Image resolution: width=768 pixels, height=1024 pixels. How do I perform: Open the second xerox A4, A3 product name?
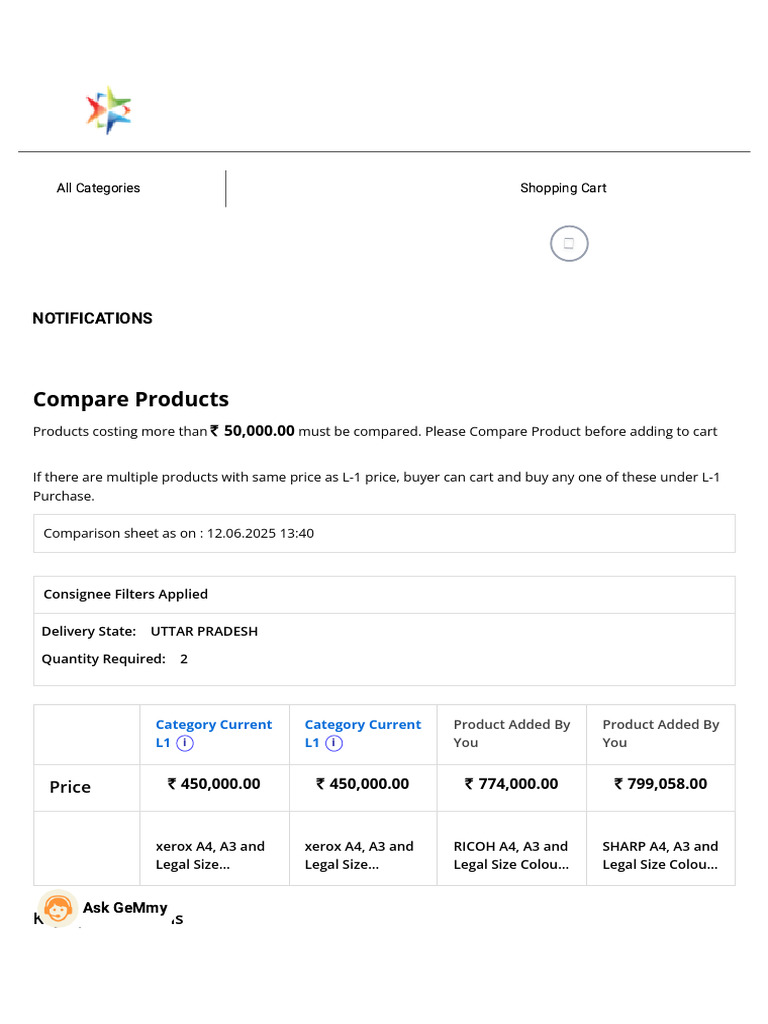359,855
